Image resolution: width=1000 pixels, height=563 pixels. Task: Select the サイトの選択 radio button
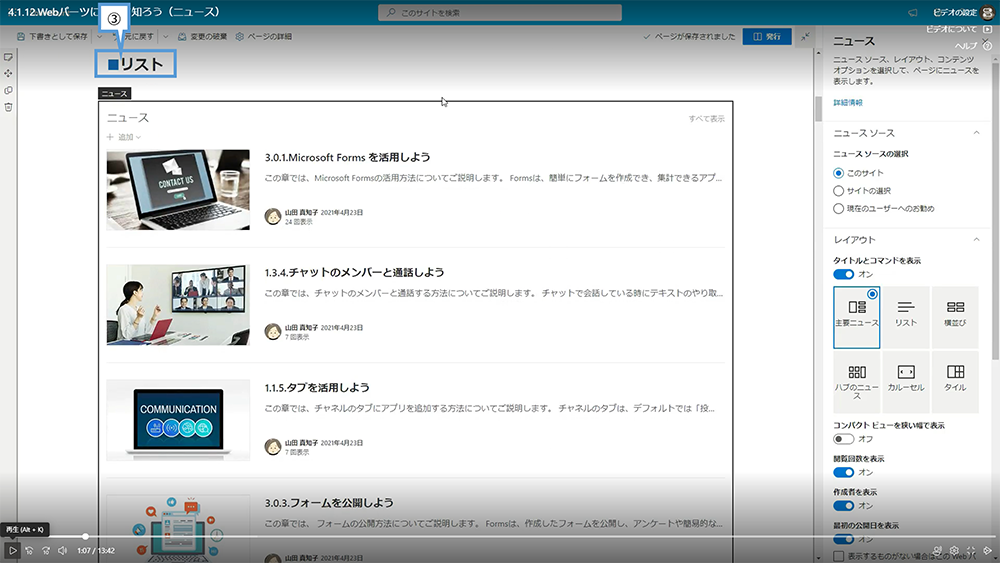pos(839,191)
